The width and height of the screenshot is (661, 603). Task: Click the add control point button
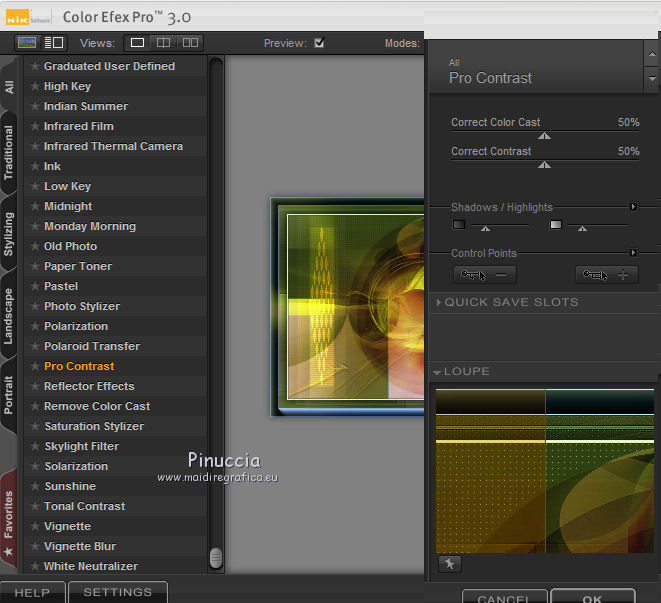[x=607, y=275]
